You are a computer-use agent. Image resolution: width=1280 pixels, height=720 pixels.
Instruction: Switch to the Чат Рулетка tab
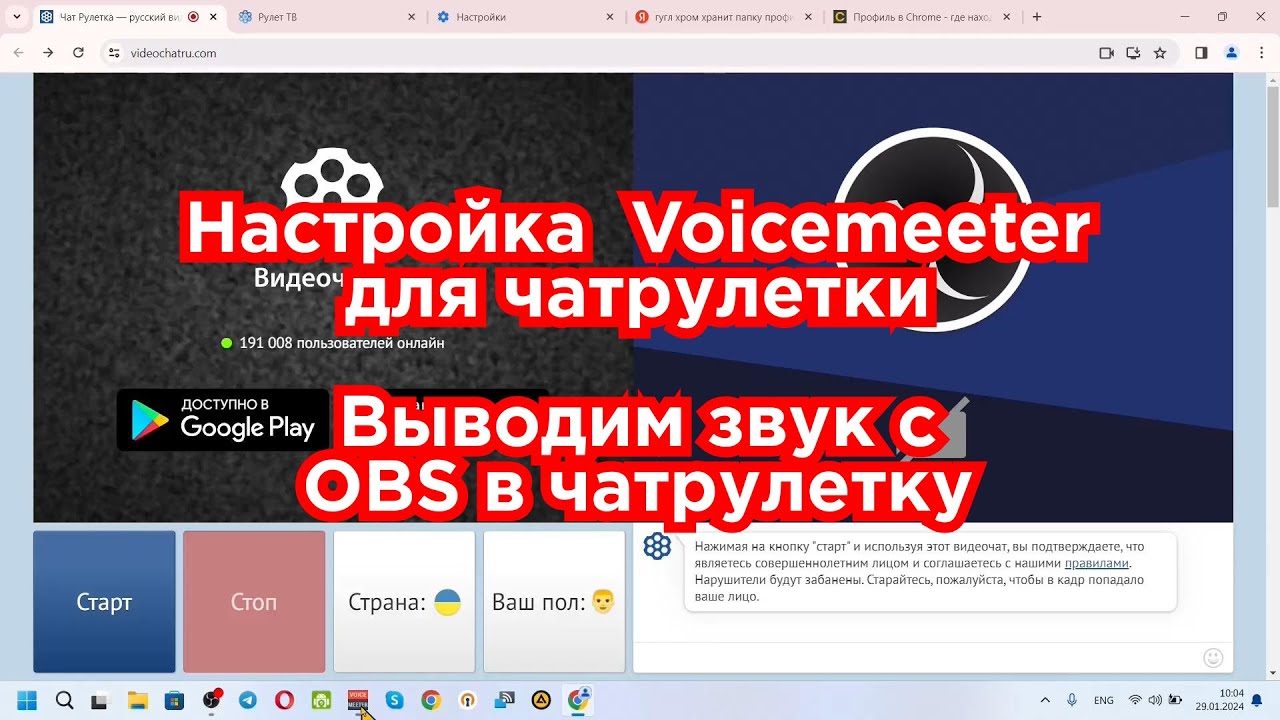pos(128,17)
